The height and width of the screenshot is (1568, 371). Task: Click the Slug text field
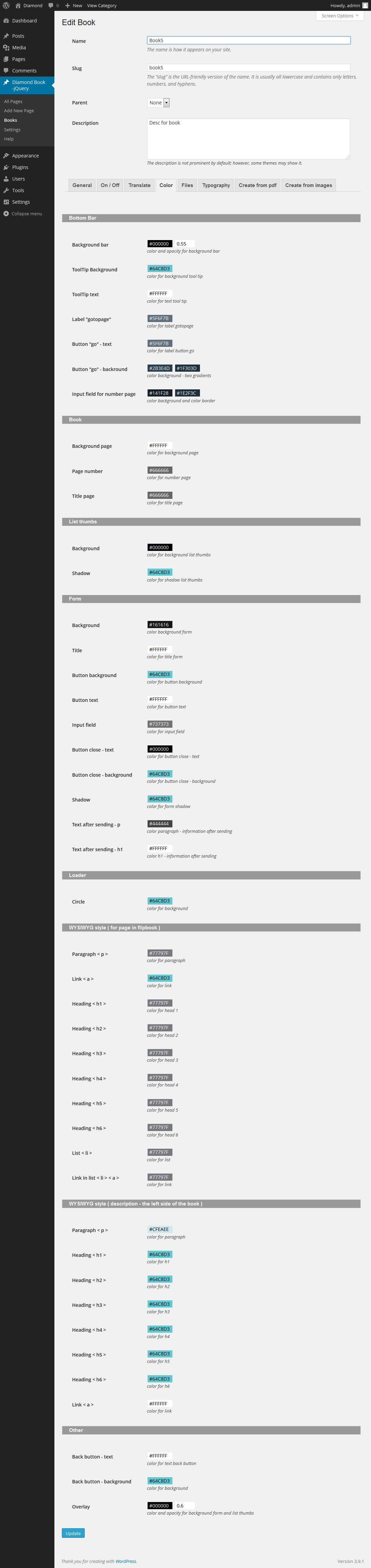coord(248,68)
